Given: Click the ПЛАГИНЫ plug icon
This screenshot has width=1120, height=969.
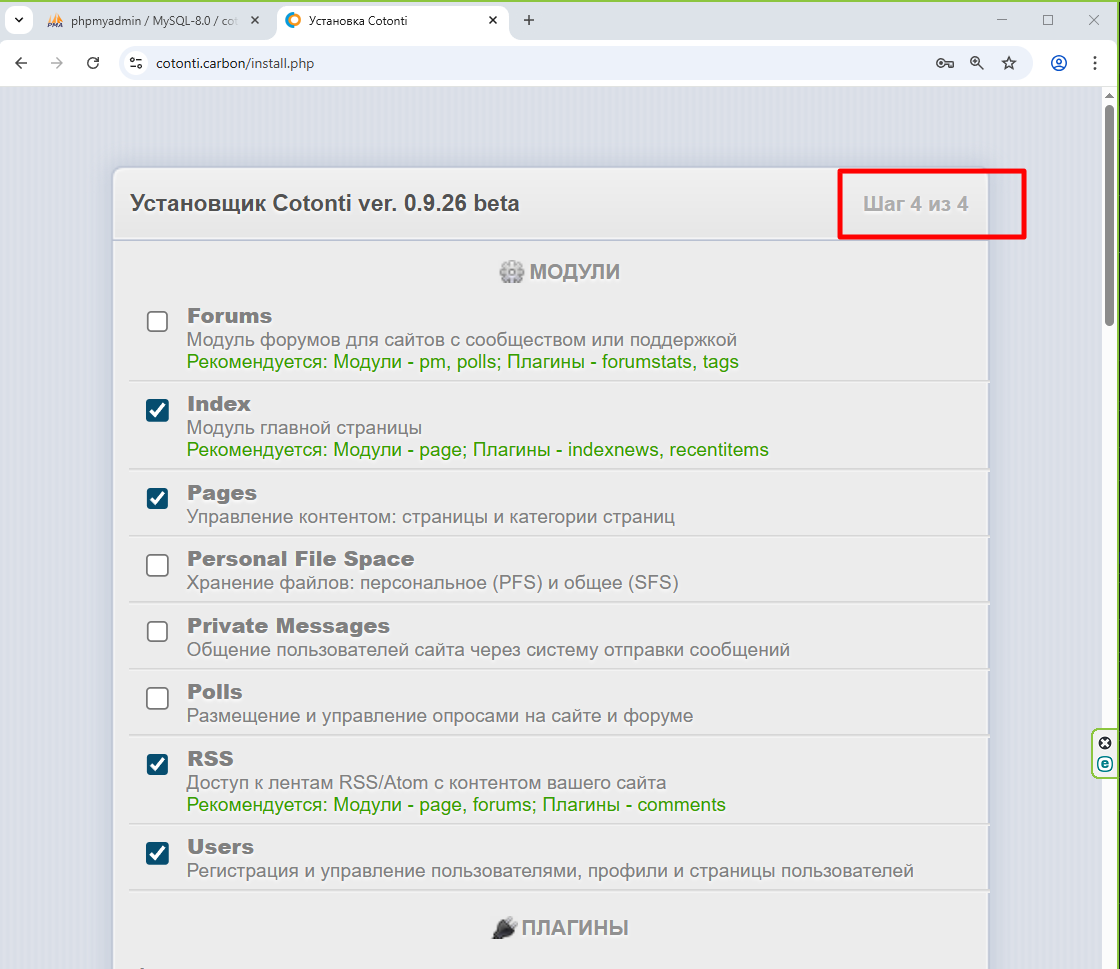Looking at the screenshot, I should coord(504,928).
